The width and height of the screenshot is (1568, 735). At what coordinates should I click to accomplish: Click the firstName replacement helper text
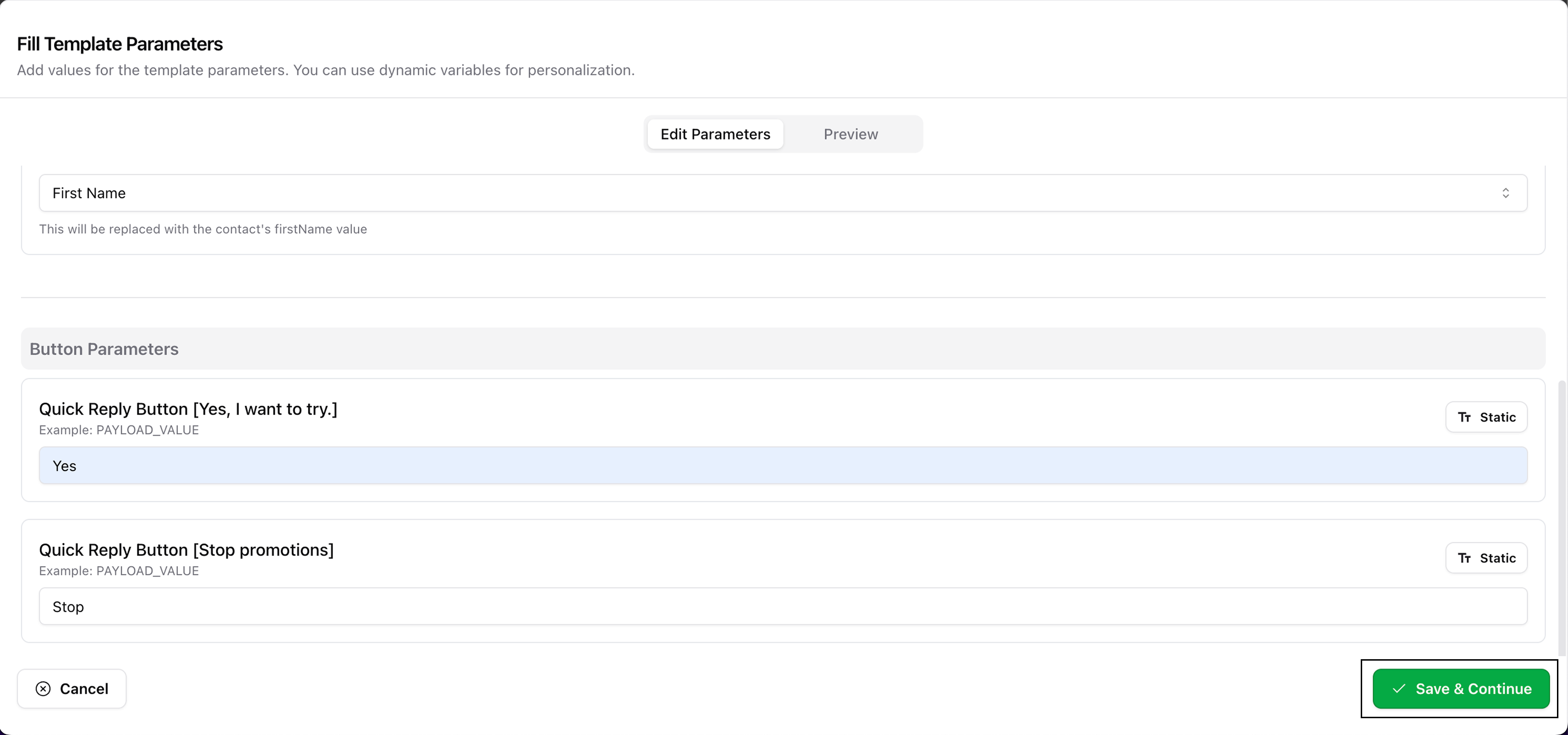pyautogui.click(x=202, y=229)
